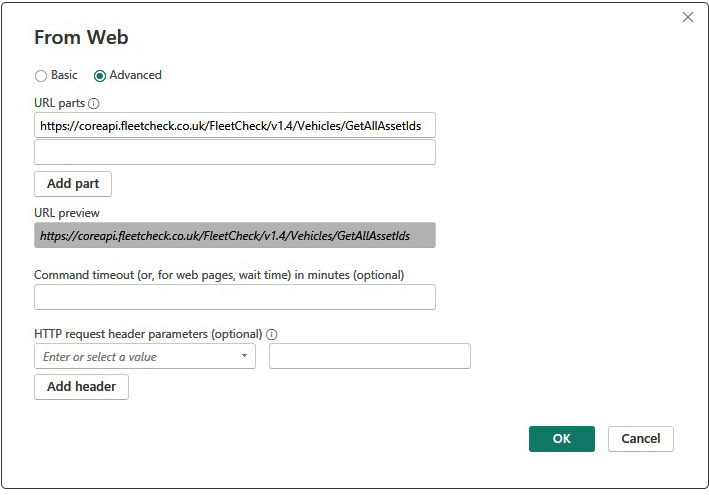This screenshot has height=500, width=709.
Task: Close the From Web dialog with the X
Action: click(x=687, y=17)
